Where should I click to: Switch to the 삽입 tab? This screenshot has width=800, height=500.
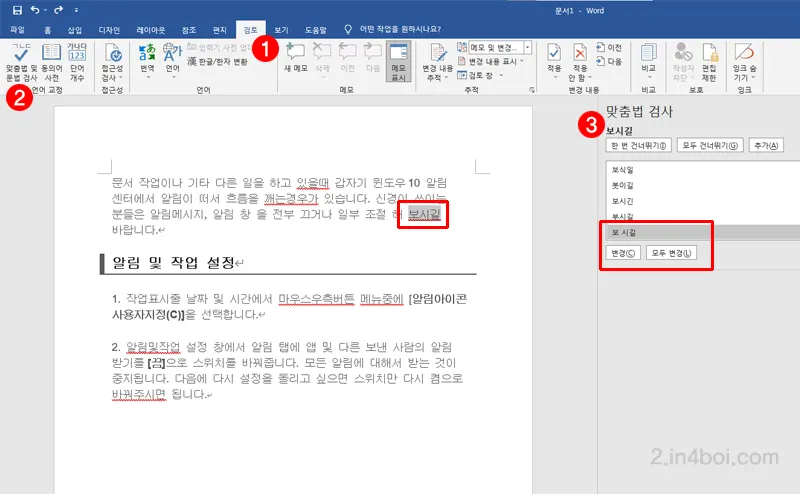[x=74, y=30]
